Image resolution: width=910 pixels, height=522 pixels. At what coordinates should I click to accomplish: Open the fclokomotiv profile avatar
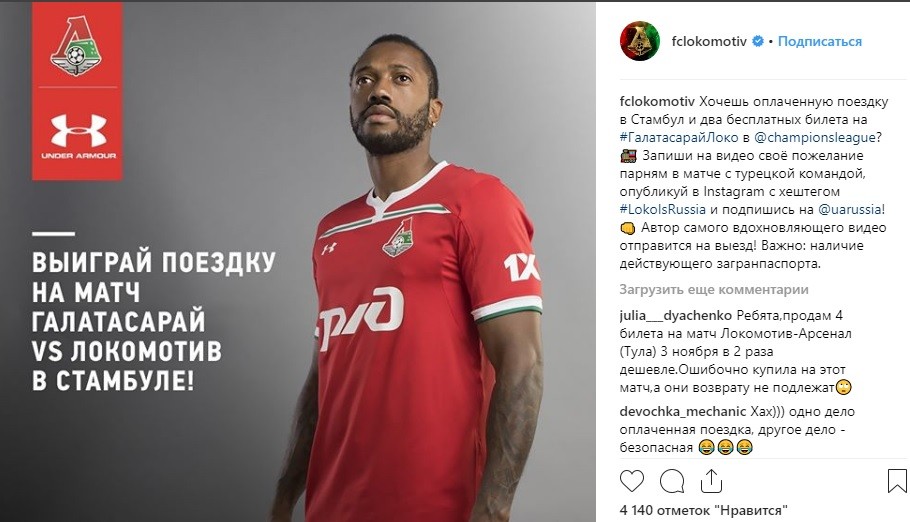(640, 41)
